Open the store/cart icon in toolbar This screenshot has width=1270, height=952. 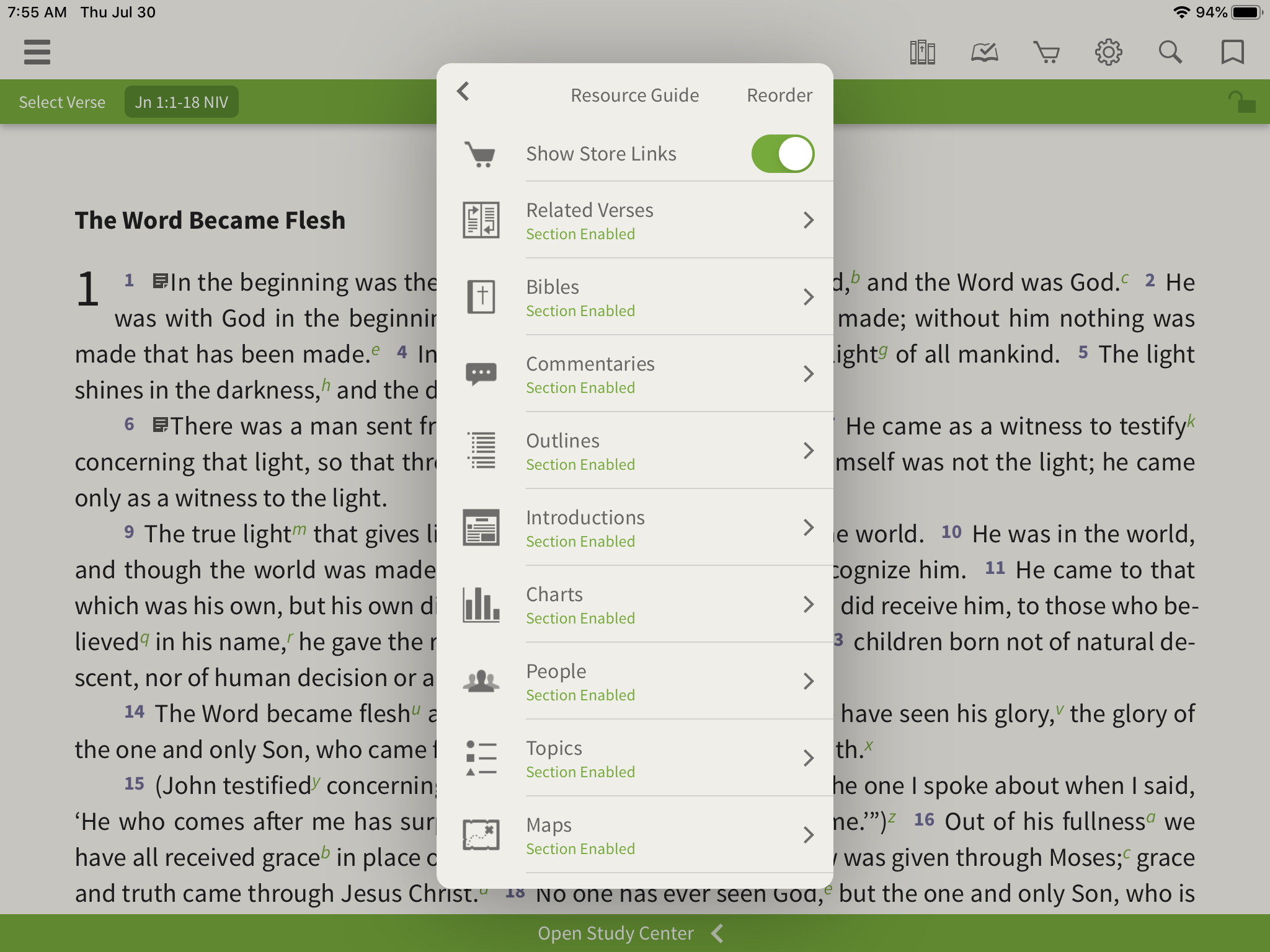click(1046, 52)
